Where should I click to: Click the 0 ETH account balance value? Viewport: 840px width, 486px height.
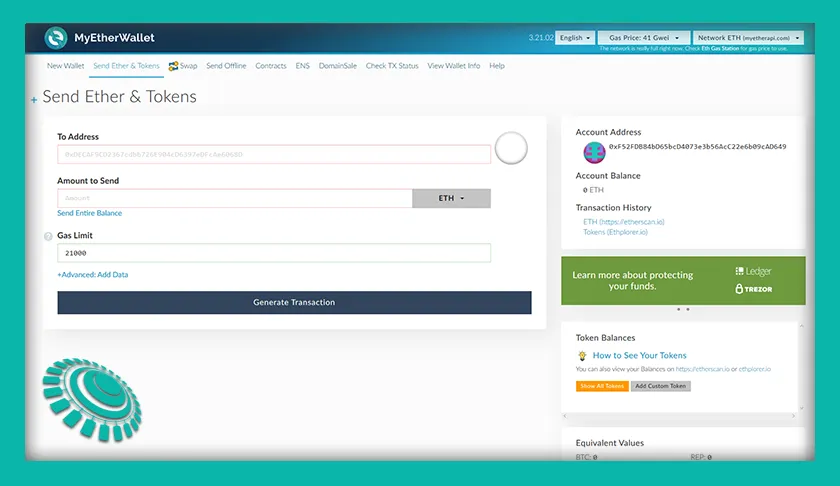point(593,190)
